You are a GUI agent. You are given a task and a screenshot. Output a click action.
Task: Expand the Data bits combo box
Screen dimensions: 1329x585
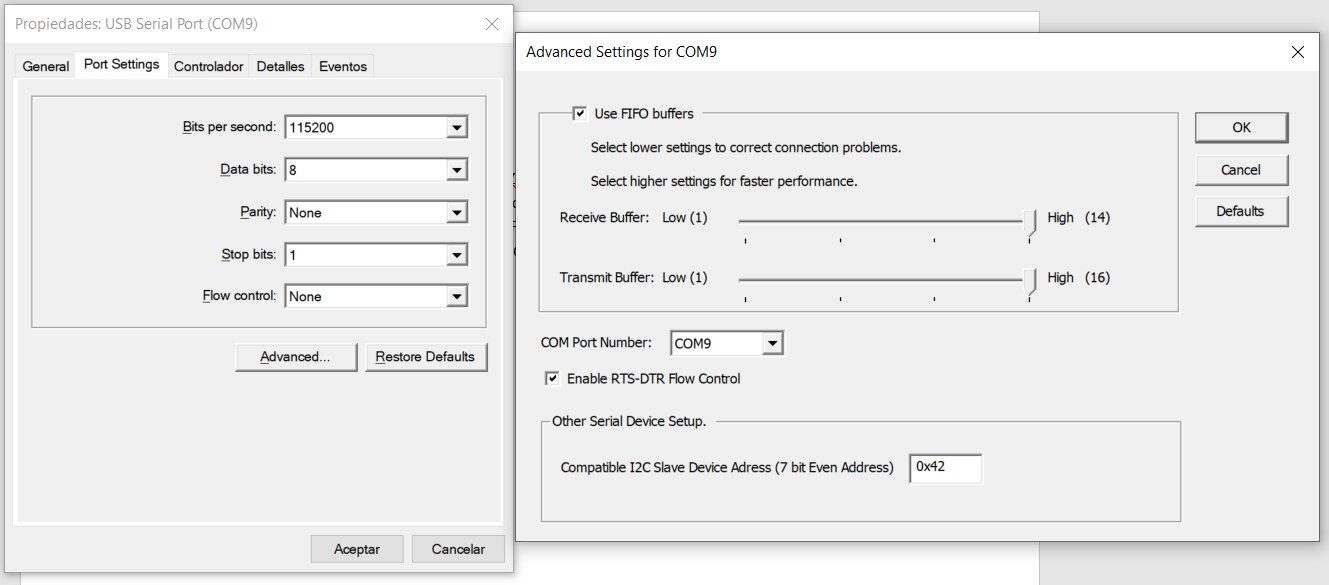pyautogui.click(x=456, y=170)
